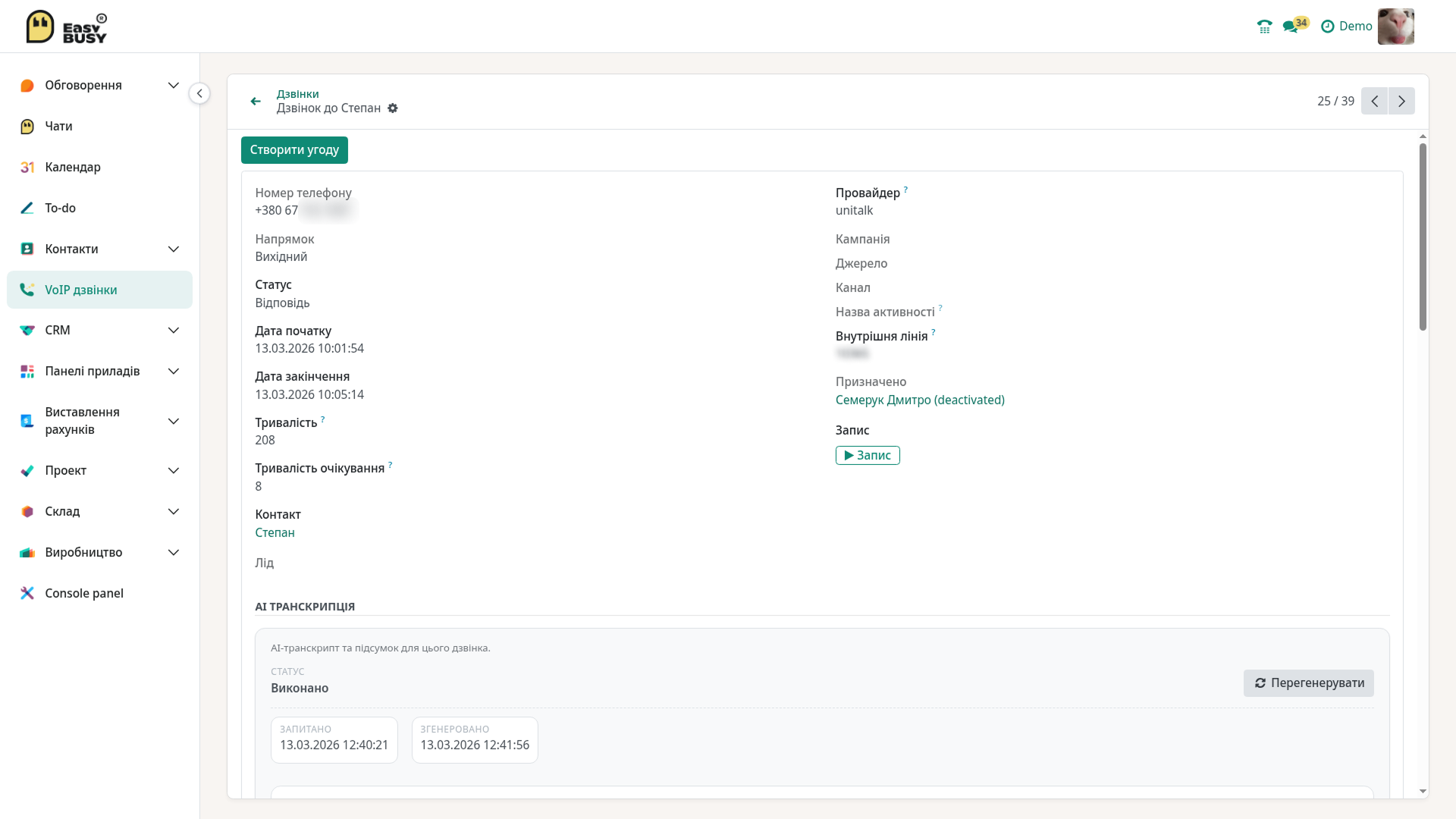
Task: Click the Перегенерувати transcript button
Action: tap(1308, 683)
